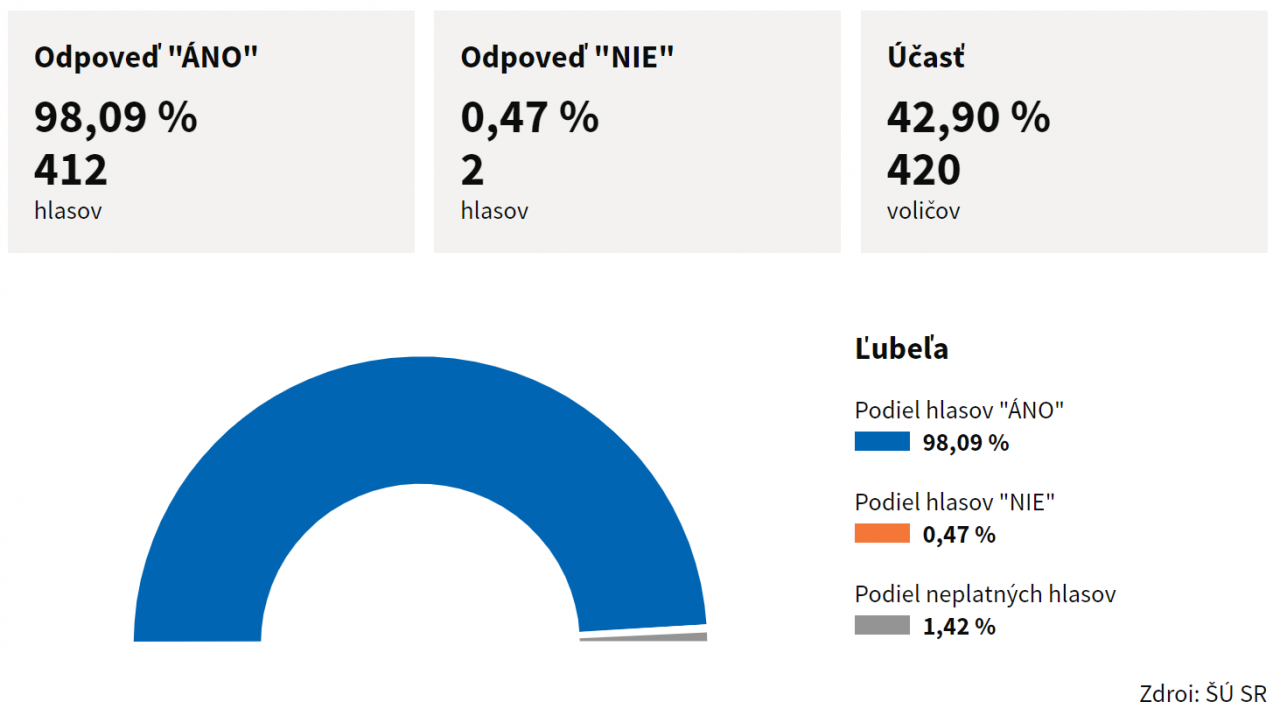
Task: Click the 98,09 % value in ÁNO card
Action: coord(116,117)
